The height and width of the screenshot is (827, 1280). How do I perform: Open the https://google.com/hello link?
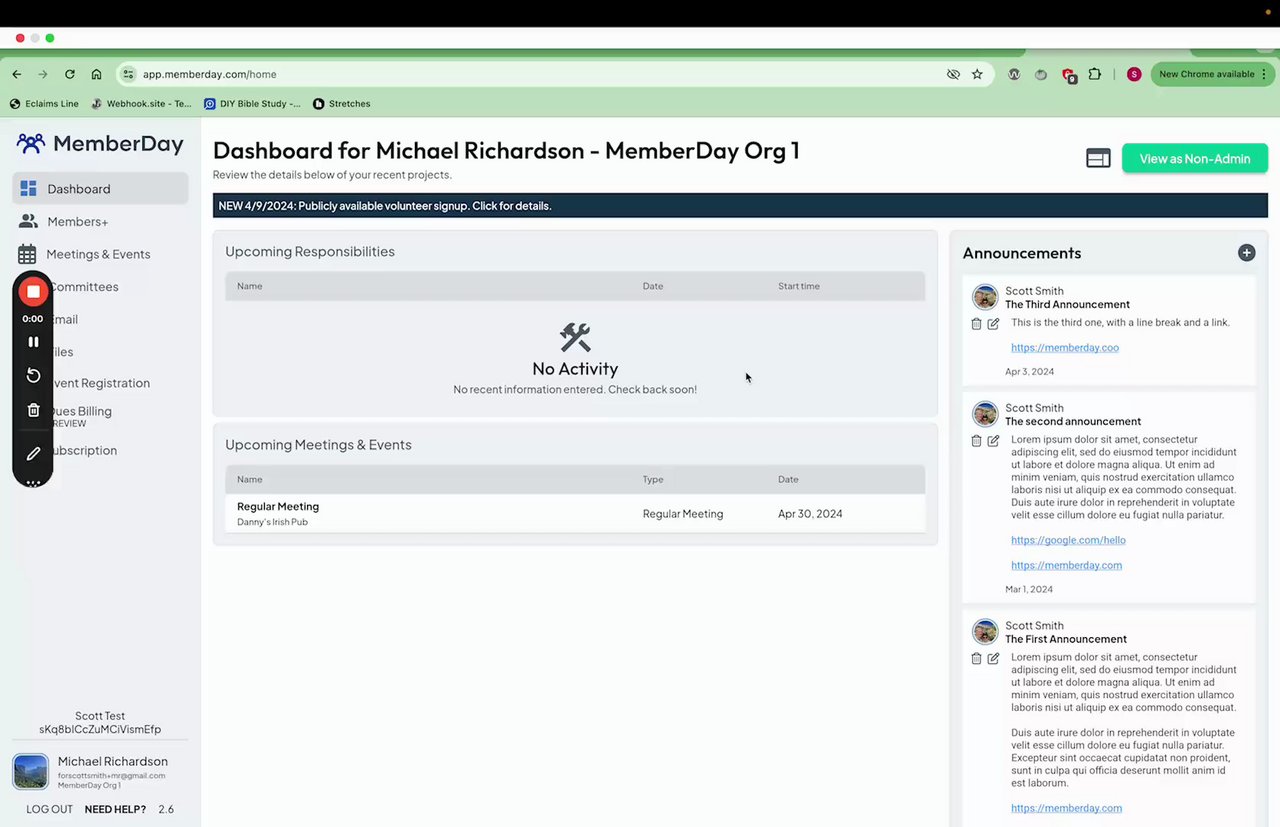[x=1068, y=540]
